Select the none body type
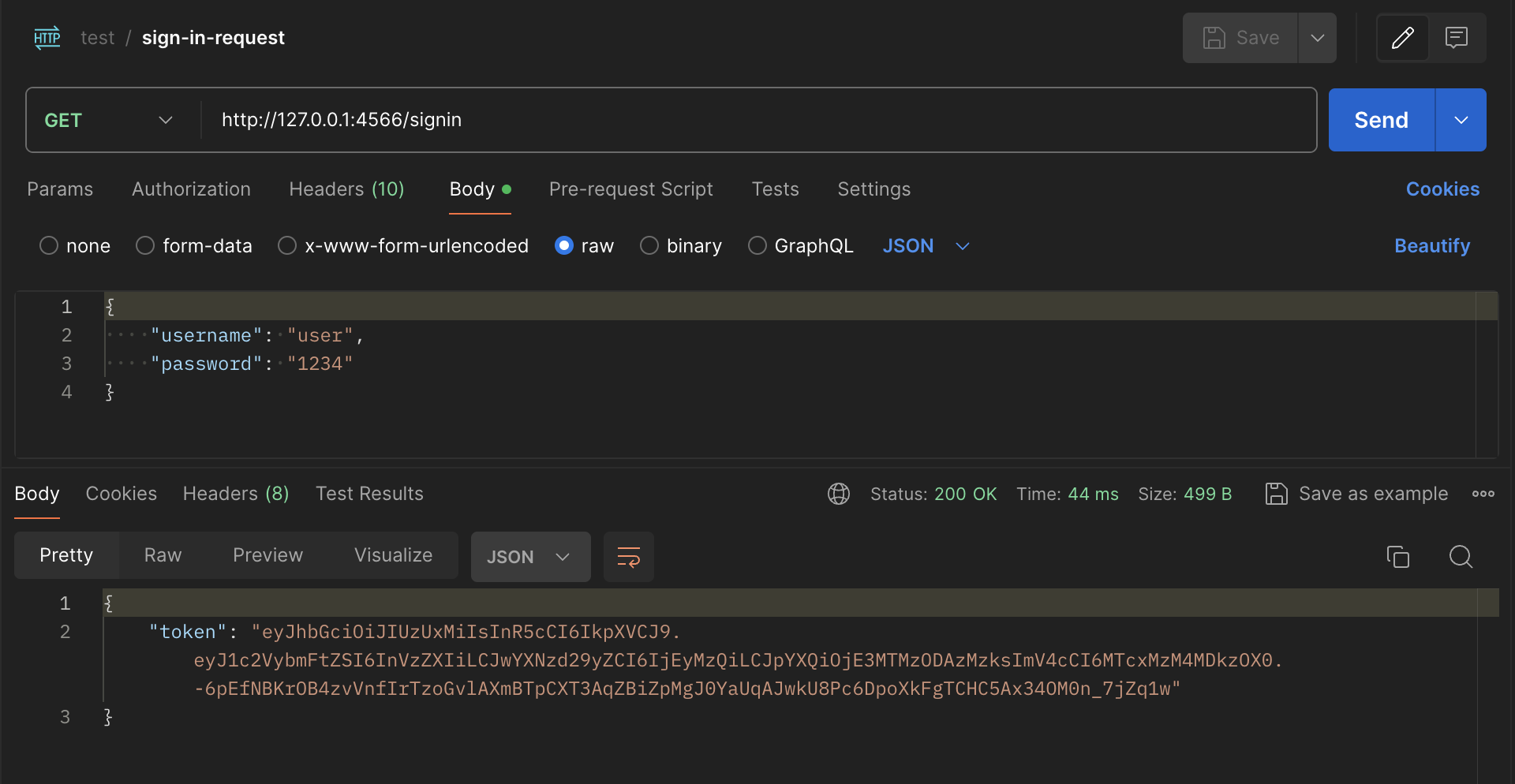Screen dimensions: 1515x784 [x=75, y=246]
